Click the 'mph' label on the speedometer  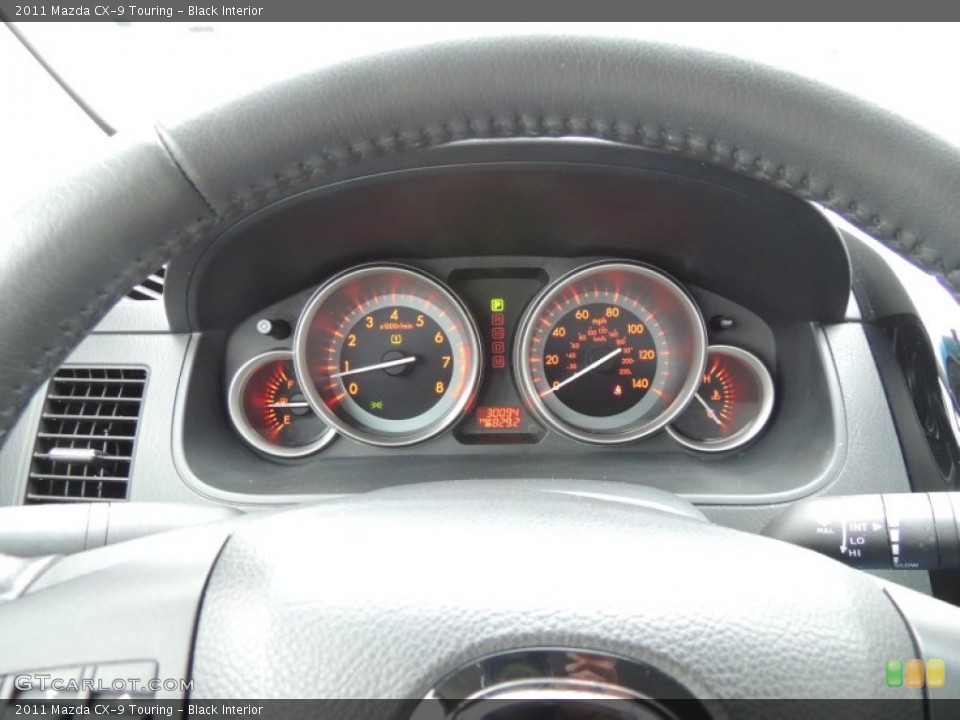(x=600, y=321)
